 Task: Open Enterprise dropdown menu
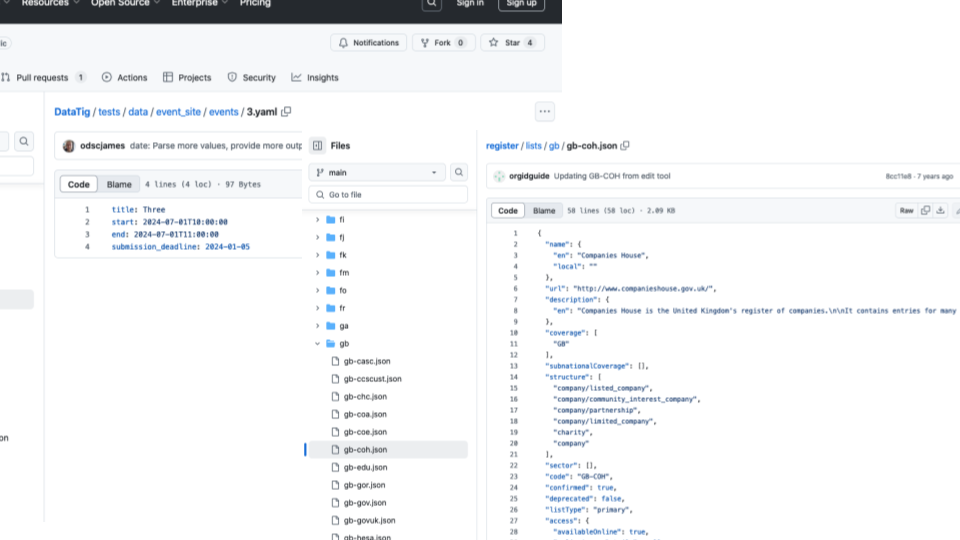tap(200, 4)
